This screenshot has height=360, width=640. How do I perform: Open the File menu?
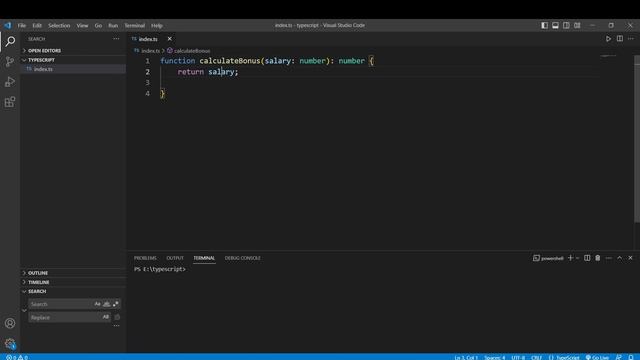[22, 25]
